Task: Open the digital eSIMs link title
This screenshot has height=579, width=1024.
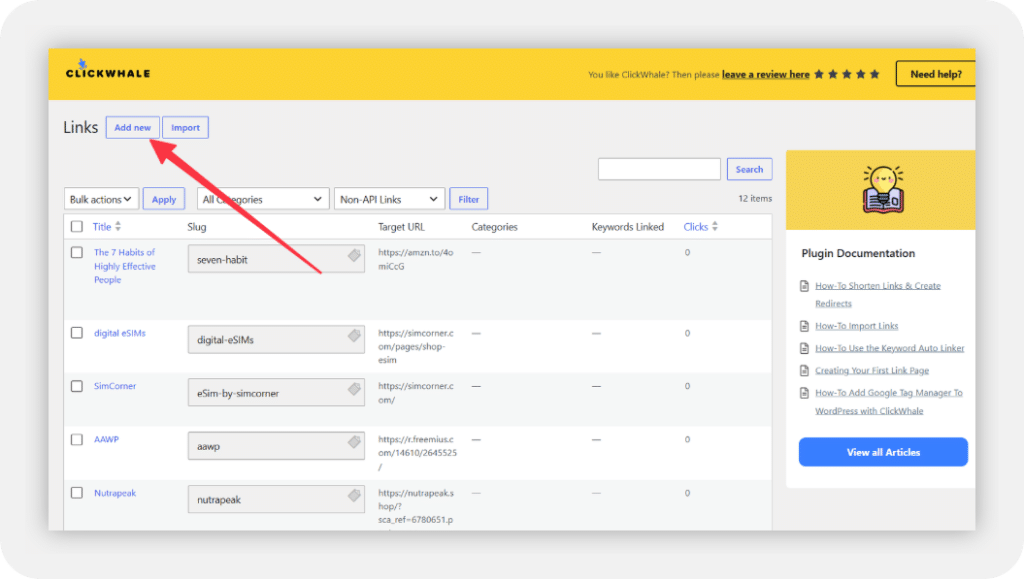Action: click(x=120, y=333)
